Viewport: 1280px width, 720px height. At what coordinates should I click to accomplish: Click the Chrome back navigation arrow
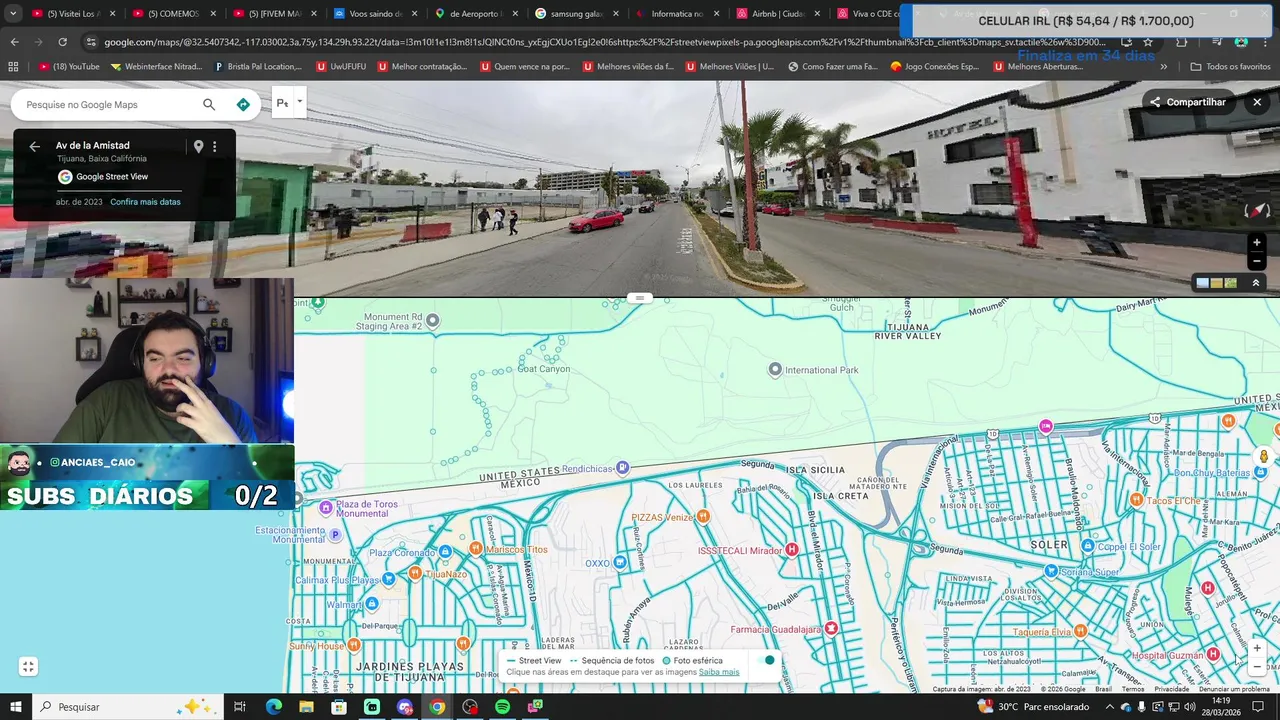(14, 42)
